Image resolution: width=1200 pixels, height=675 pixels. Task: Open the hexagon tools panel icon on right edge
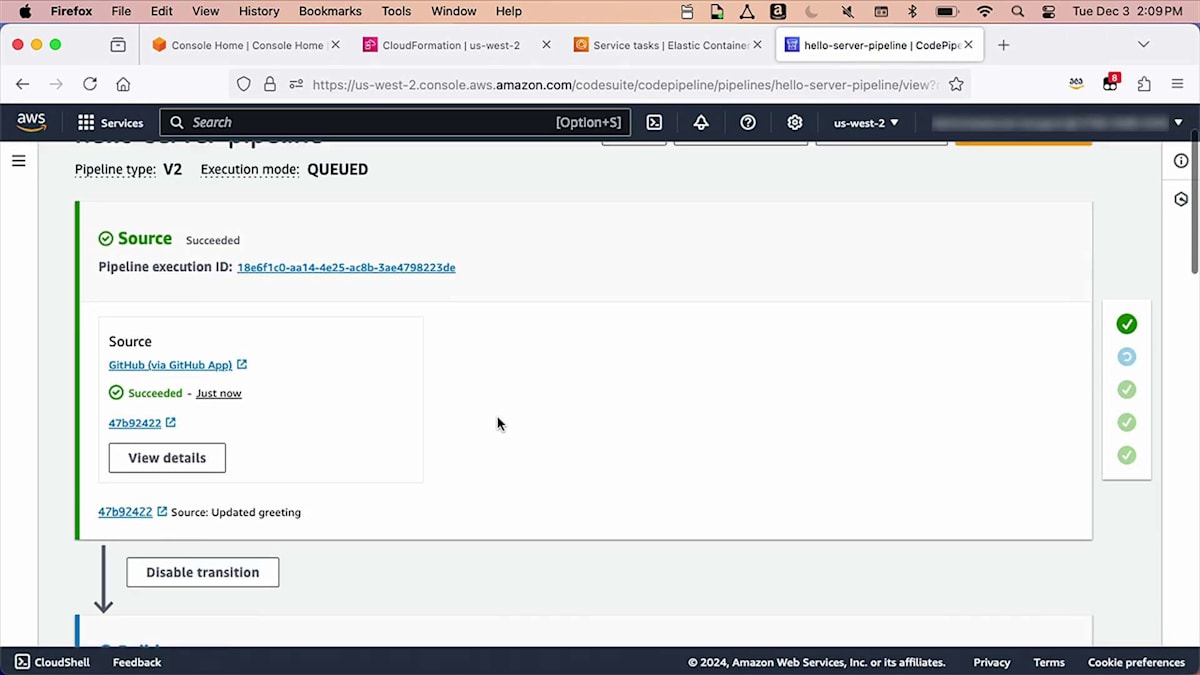pyautogui.click(x=1181, y=199)
